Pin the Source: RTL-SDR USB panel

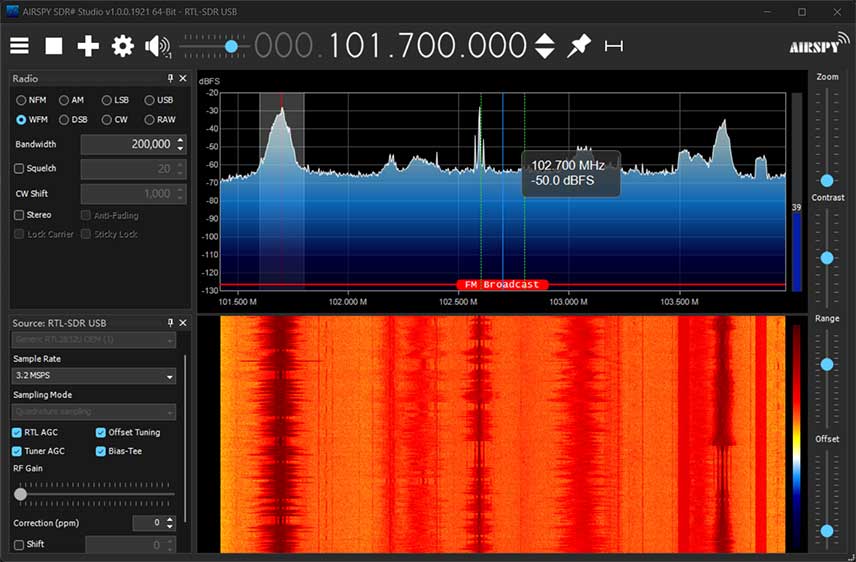170,323
